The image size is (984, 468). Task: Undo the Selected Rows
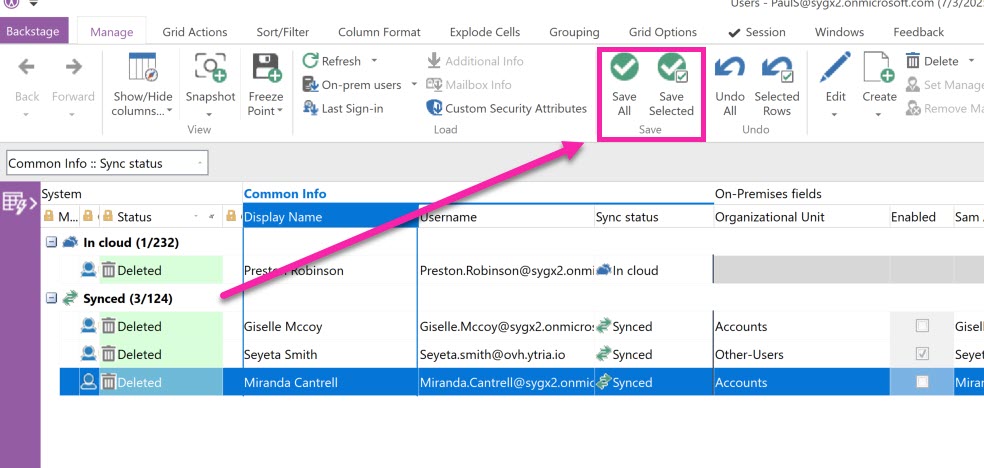click(776, 69)
